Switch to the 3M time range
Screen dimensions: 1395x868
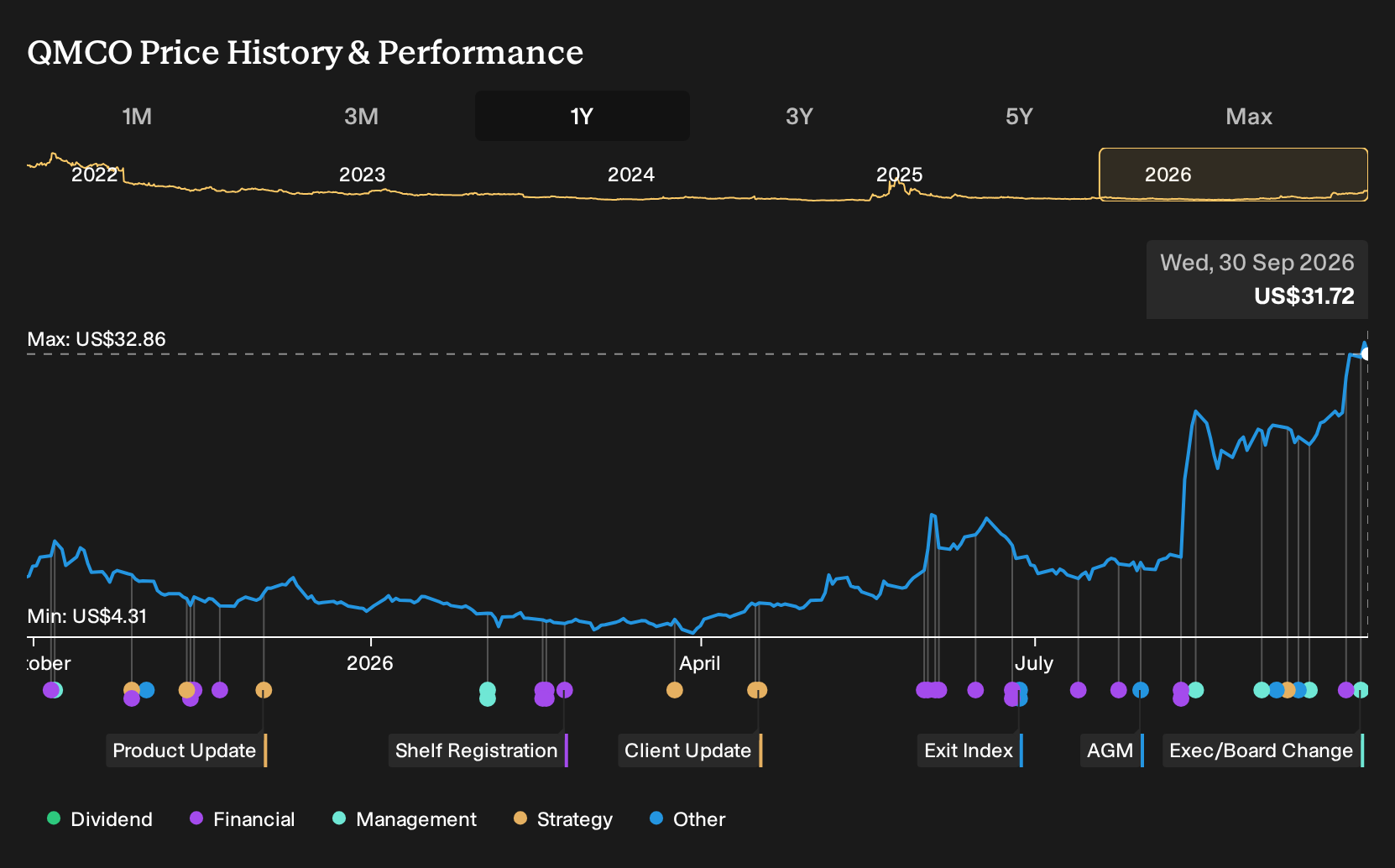[x=361, y=116]
